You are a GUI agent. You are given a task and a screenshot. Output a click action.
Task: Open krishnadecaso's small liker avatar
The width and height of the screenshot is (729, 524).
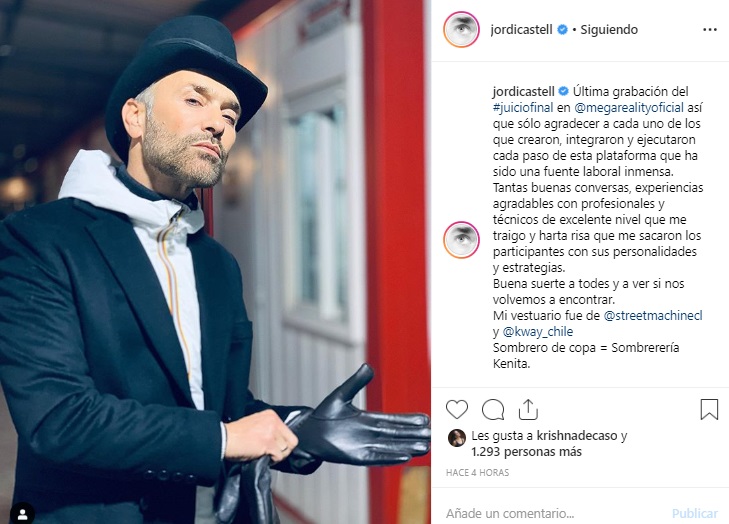[x=457, y=438]
